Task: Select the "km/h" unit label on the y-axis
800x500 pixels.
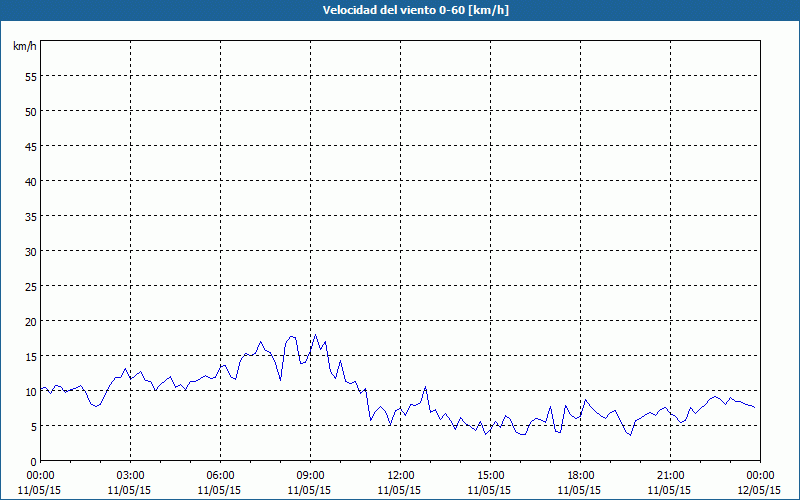Action: click(25, 46)
